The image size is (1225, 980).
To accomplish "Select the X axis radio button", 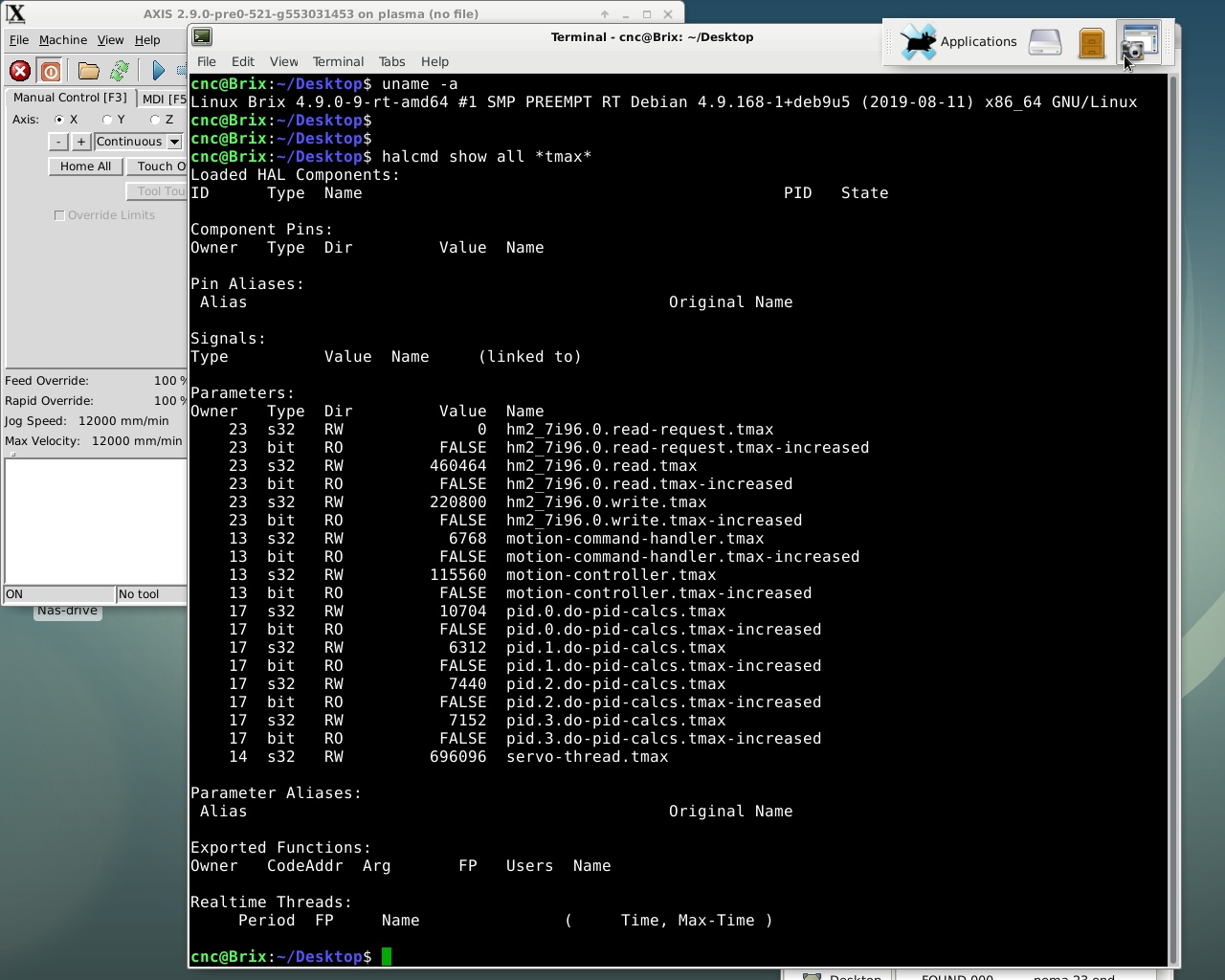I will (59, 120).
